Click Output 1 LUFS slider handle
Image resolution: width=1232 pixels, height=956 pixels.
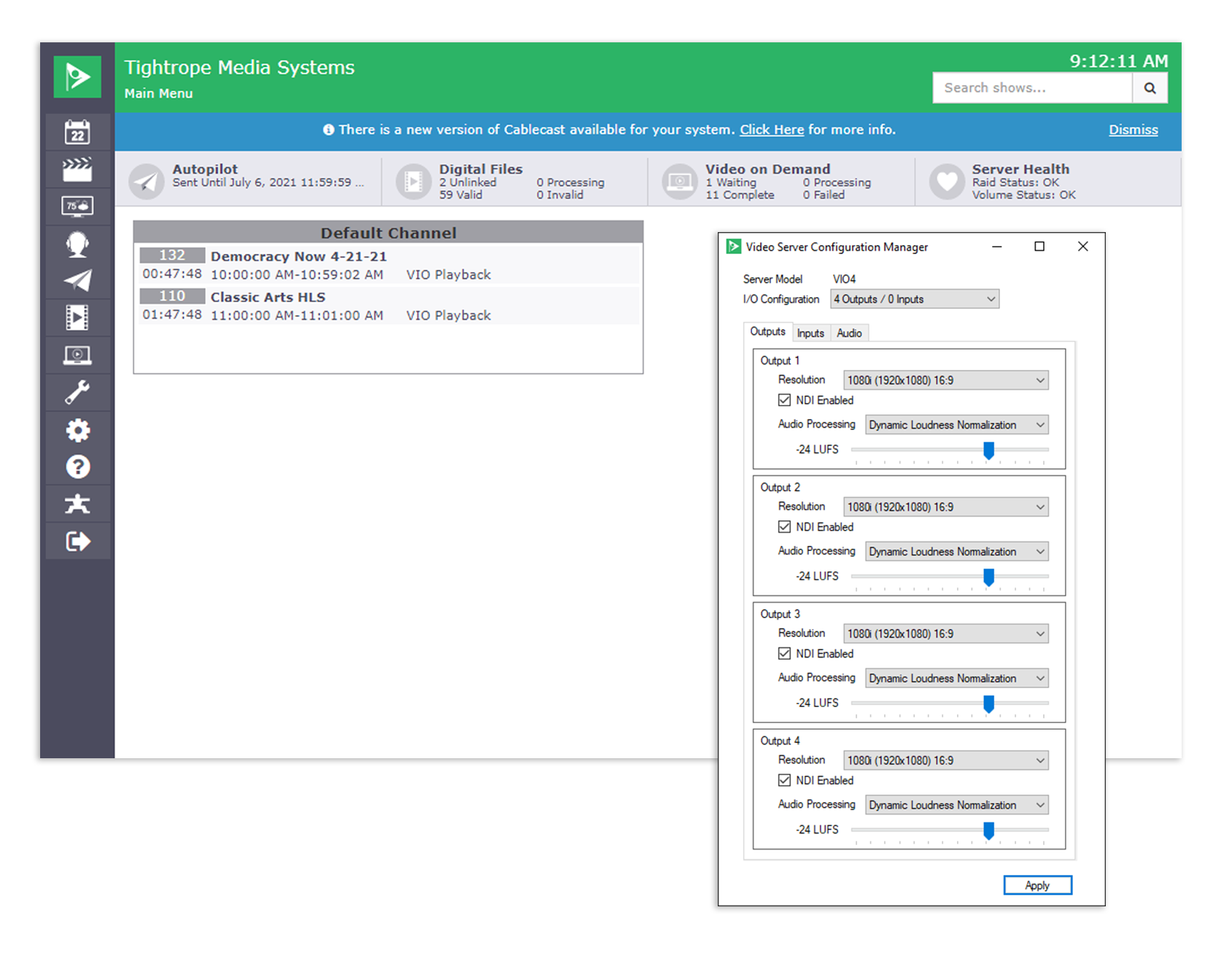pyautogui.click(x=988, y=450)
